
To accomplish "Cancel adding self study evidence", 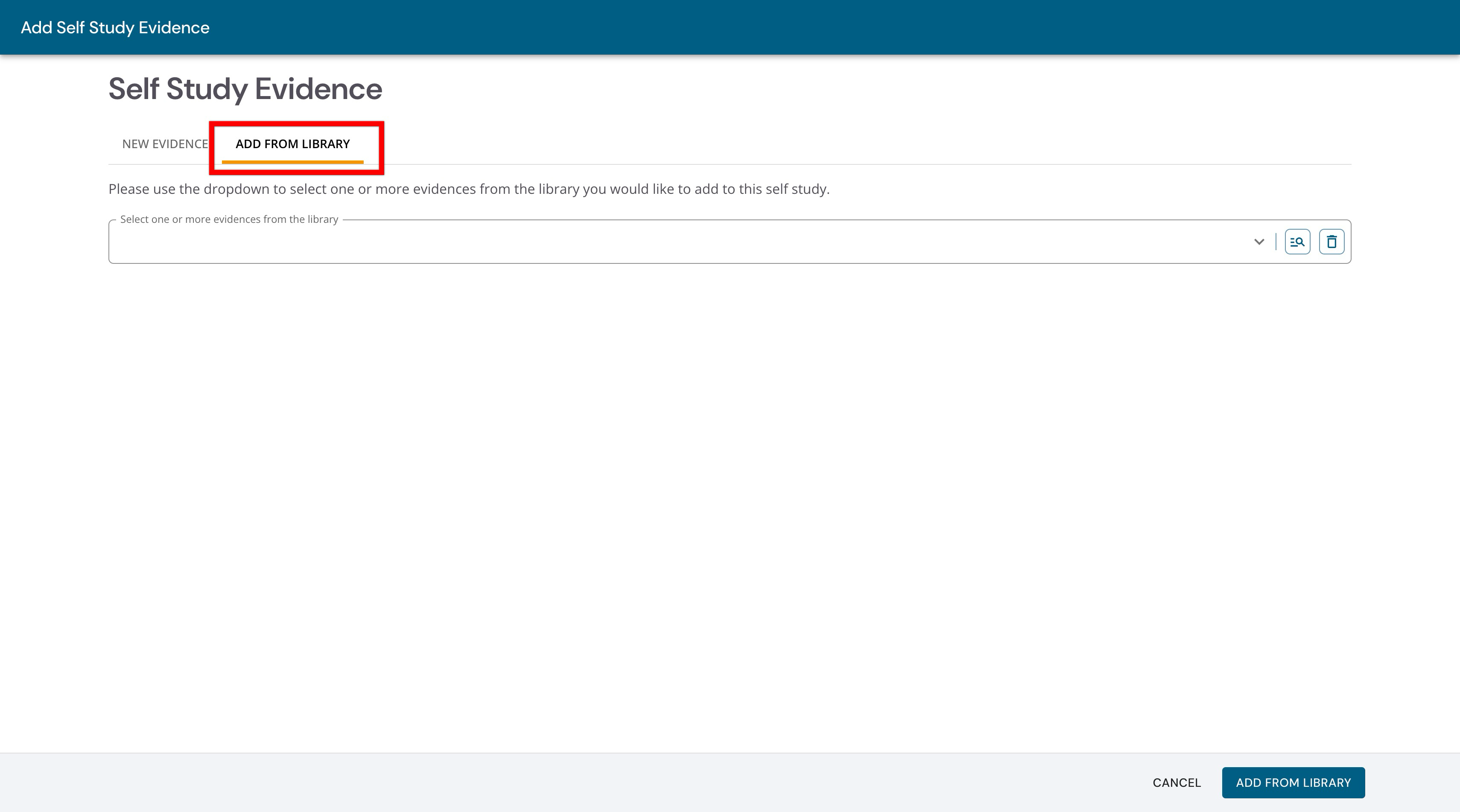I will (x=1177, y=783).
